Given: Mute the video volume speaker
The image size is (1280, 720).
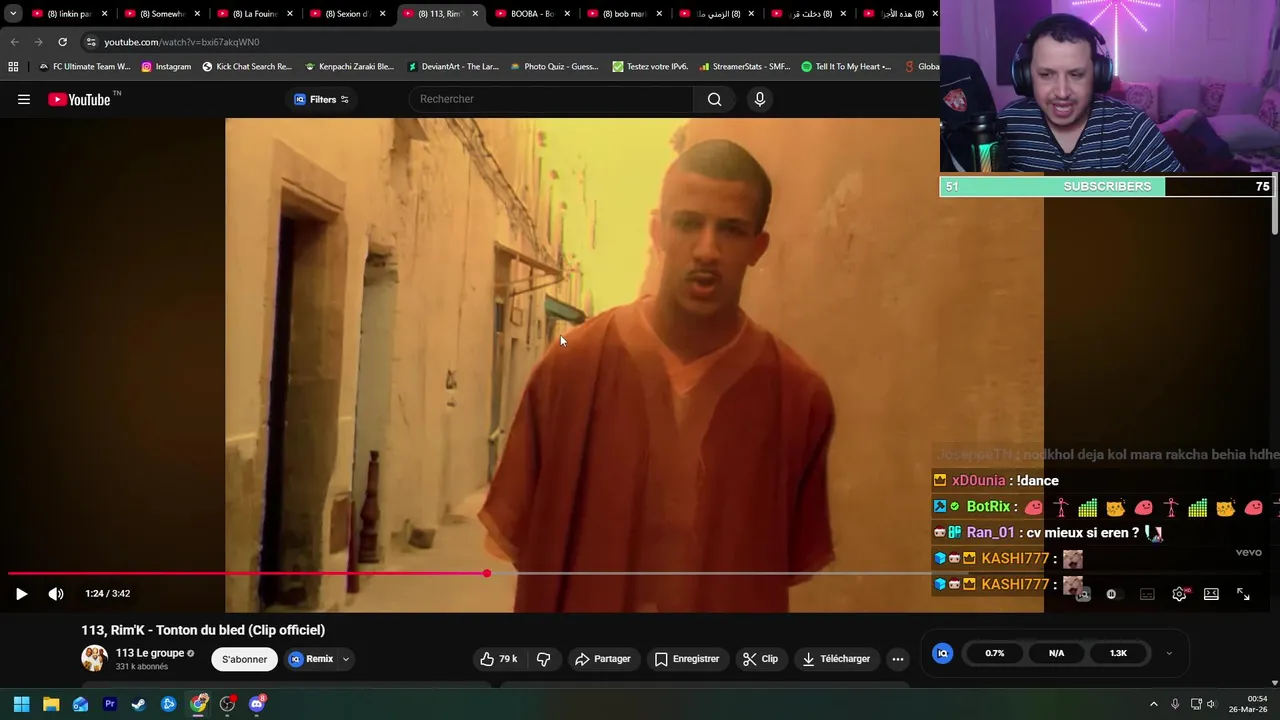Looking at the screenshot, I should click(56, 594).
